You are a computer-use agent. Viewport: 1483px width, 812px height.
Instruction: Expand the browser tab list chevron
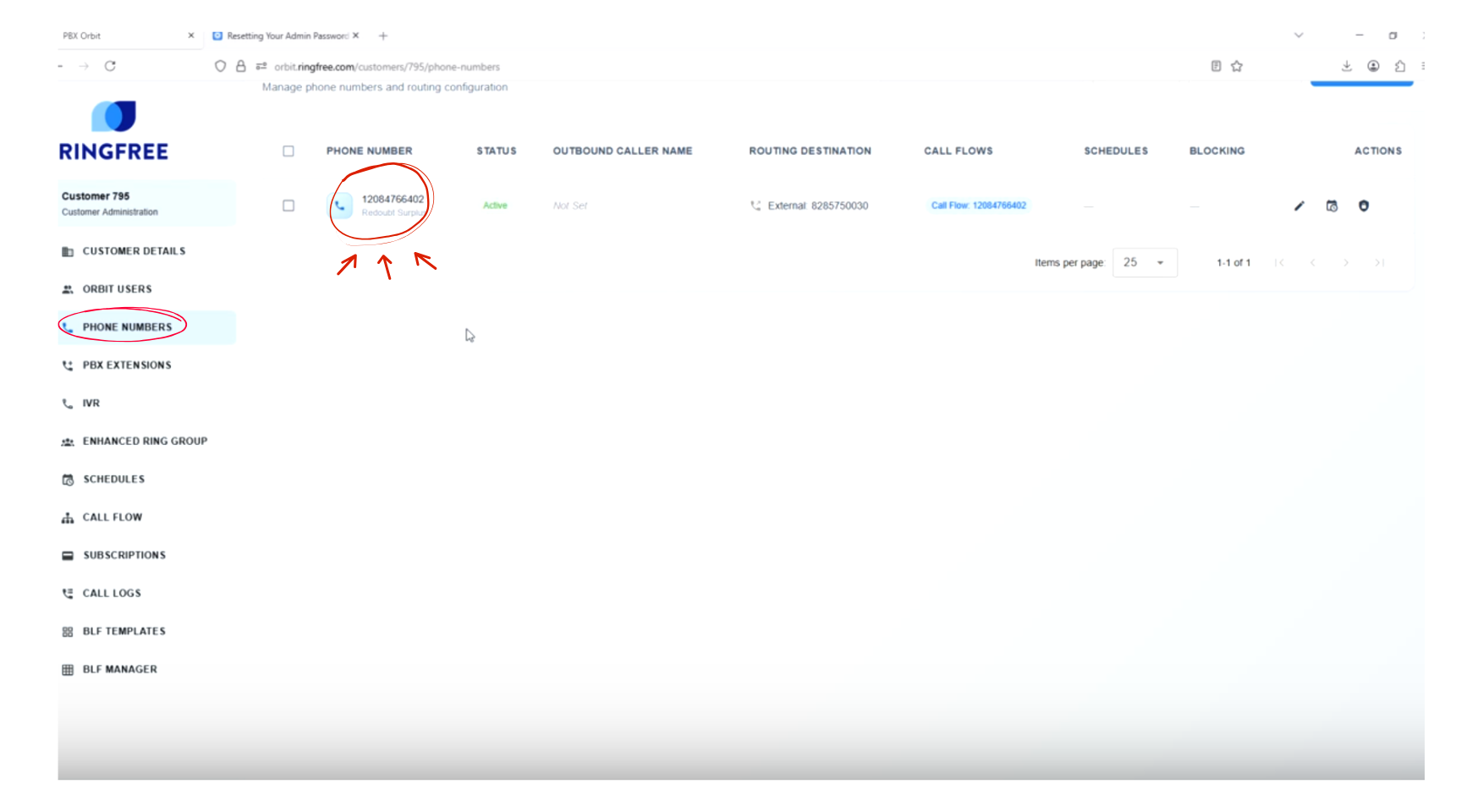(x=1298, y=36)
